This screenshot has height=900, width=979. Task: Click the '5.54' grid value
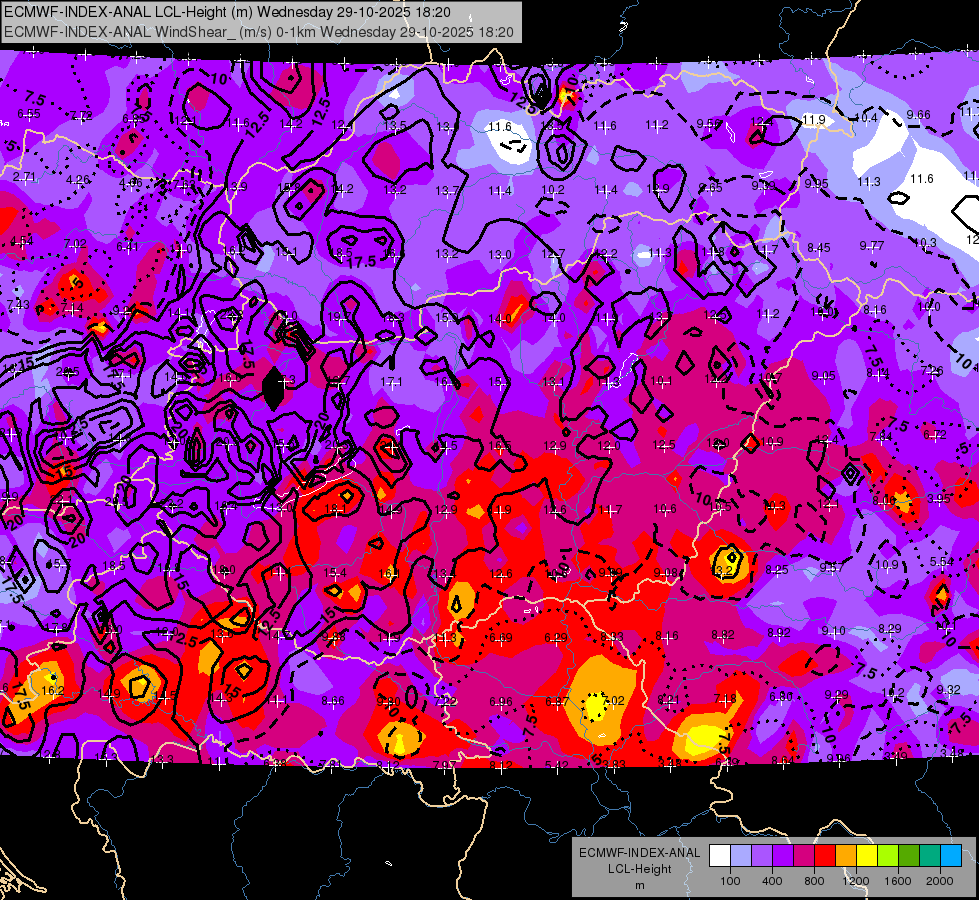tap(942, 561)
